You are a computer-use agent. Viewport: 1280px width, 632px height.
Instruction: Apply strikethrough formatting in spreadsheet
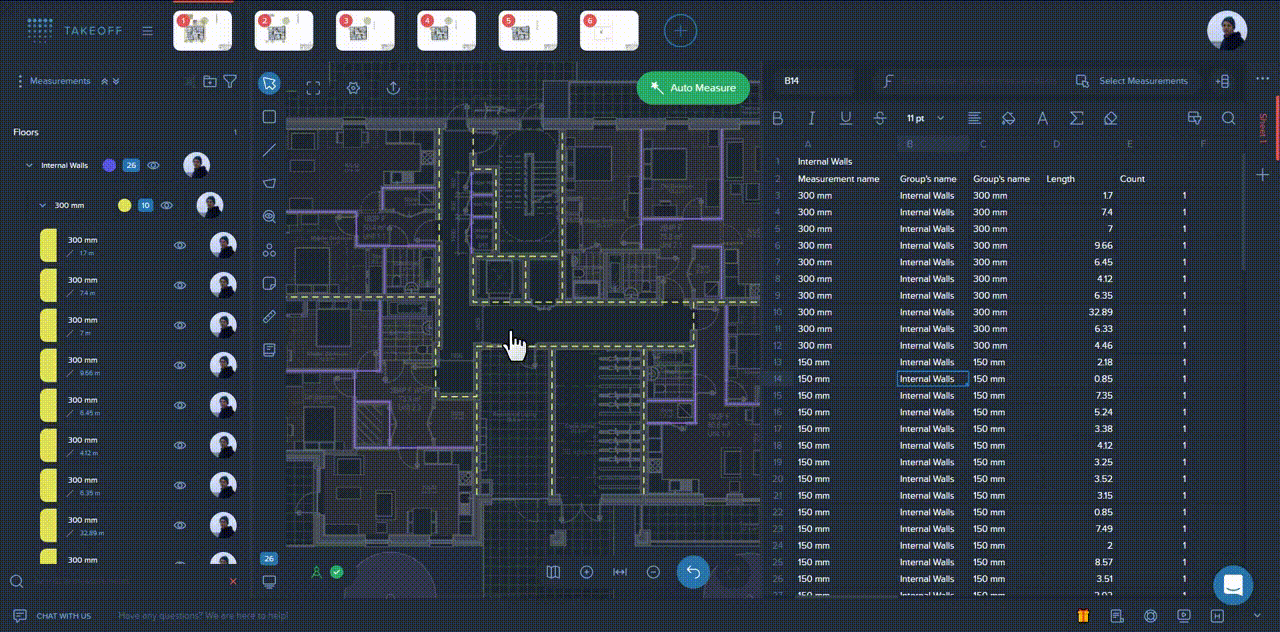click(879, 118)
